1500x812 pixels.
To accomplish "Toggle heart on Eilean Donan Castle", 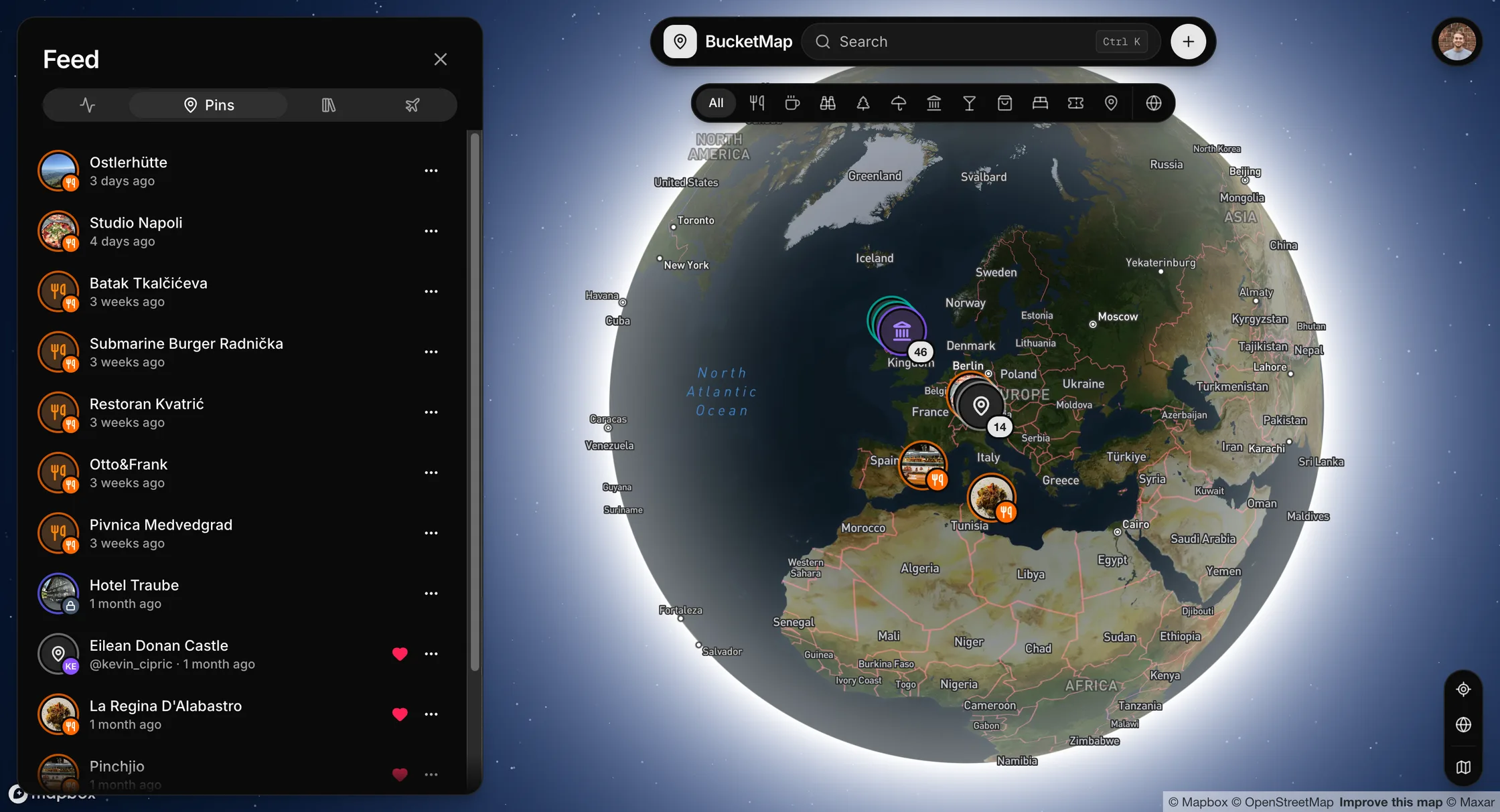I will (x=400, y=654).
